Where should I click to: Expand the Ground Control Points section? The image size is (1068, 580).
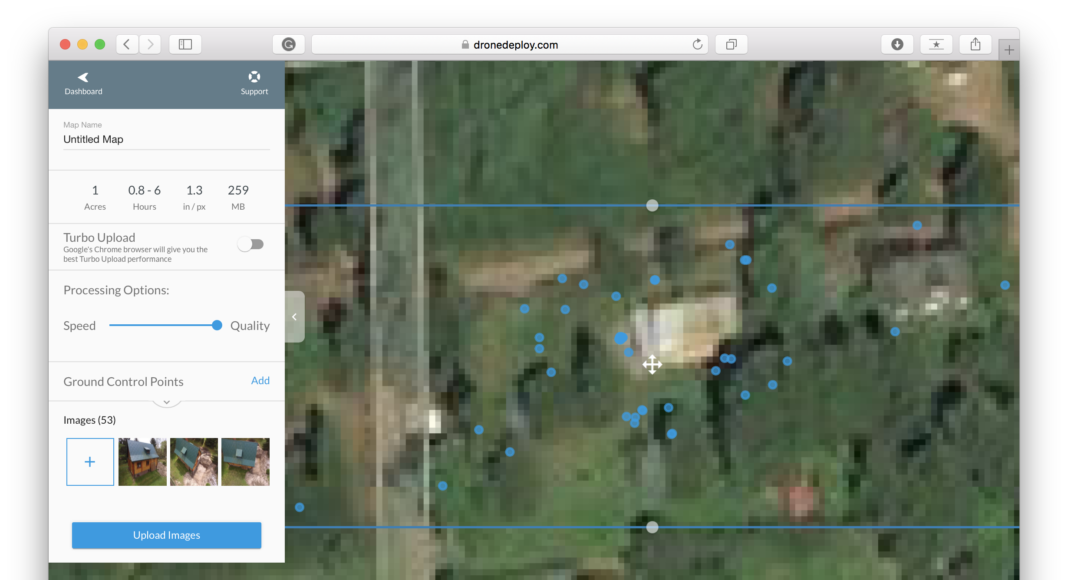pyautogui.click(x=166, y=401)
